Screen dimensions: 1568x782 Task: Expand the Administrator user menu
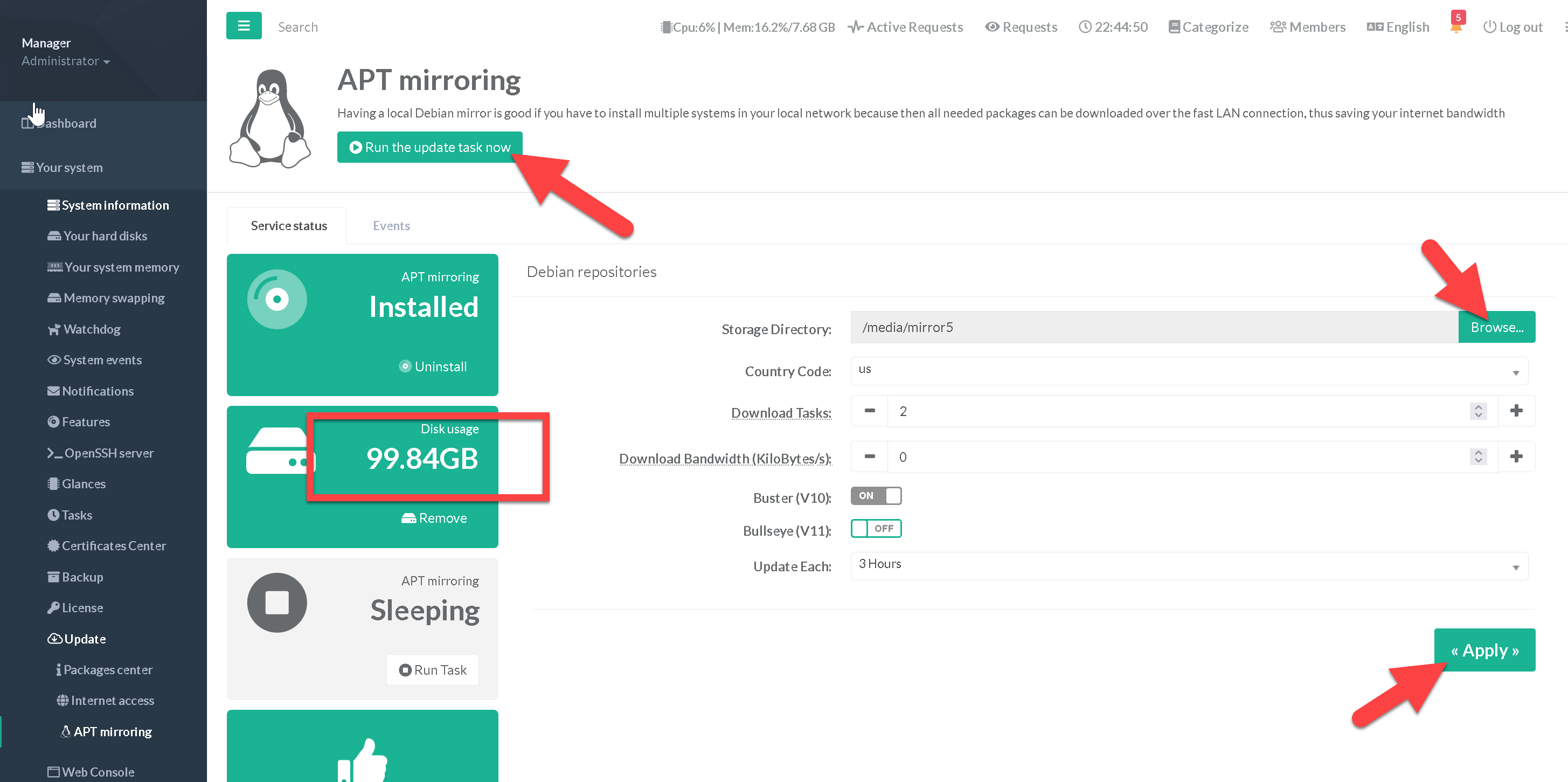(x=66, y=61)
